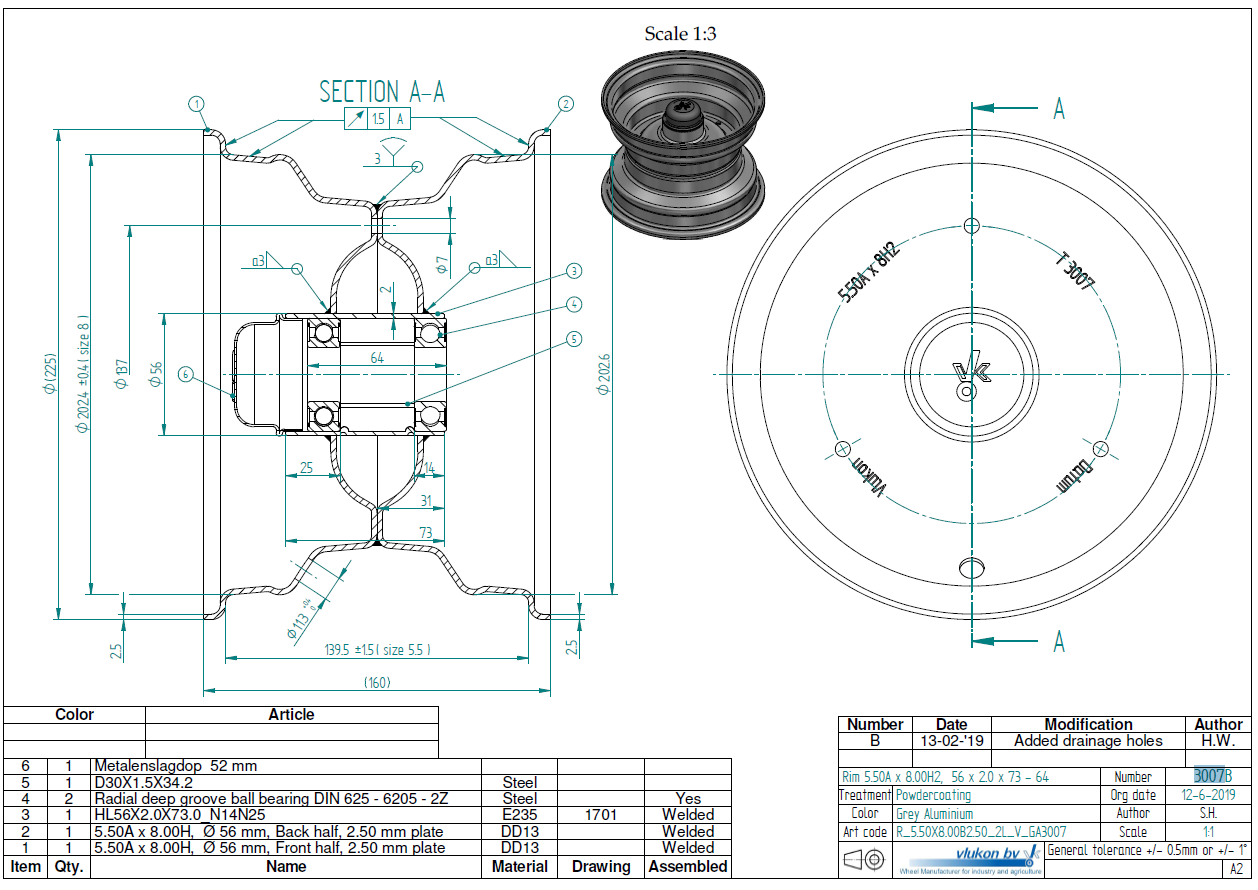
Task: Click the (160) overall width dimension
Action: (x=376, y=683)
